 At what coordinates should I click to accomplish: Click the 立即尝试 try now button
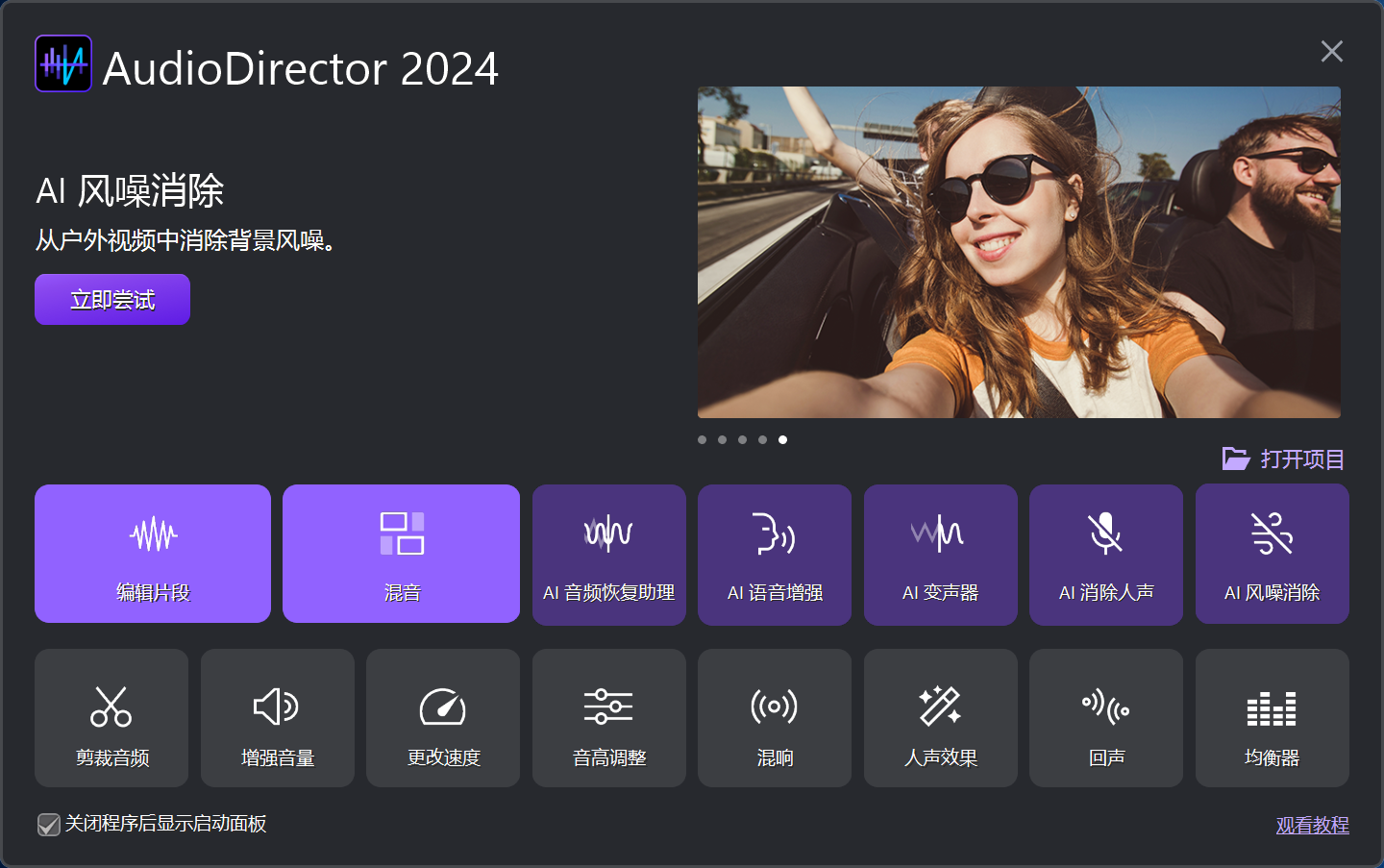[112, 300]
